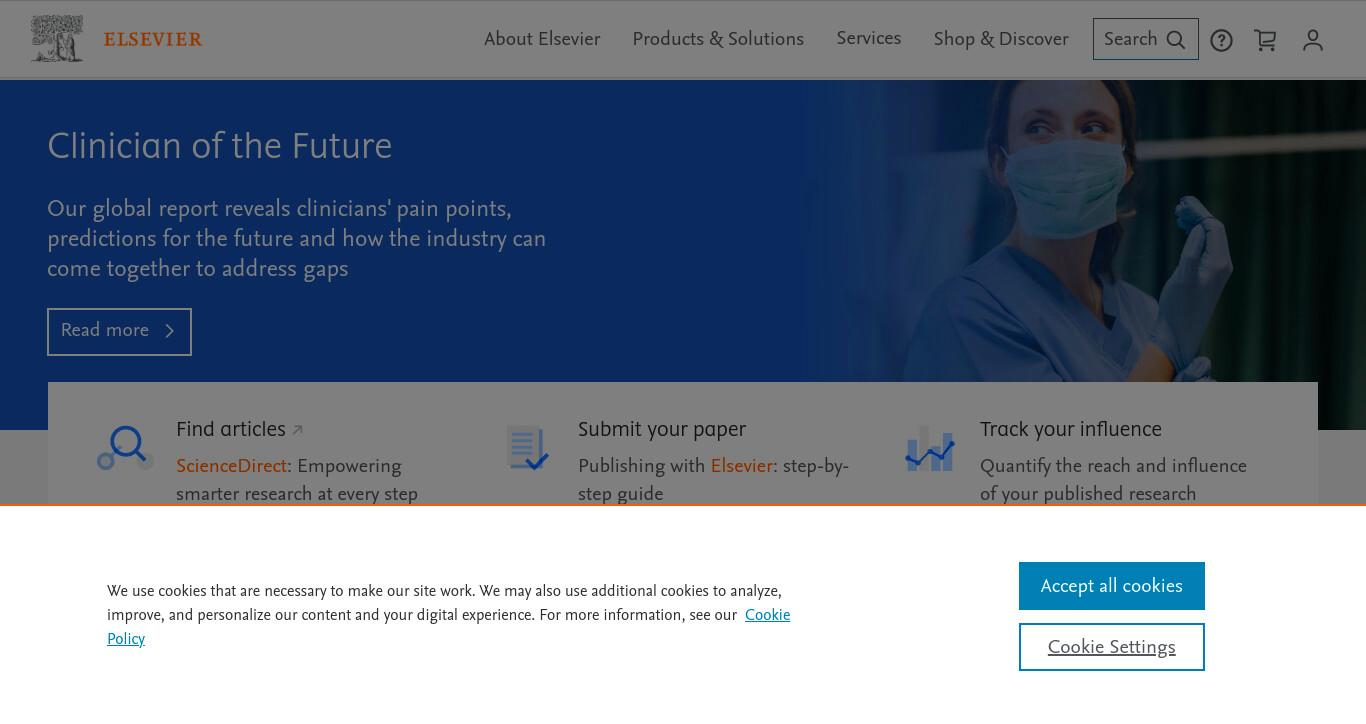Click the Elsevier tree logo
1366x724 pixels.
(57, 39)
